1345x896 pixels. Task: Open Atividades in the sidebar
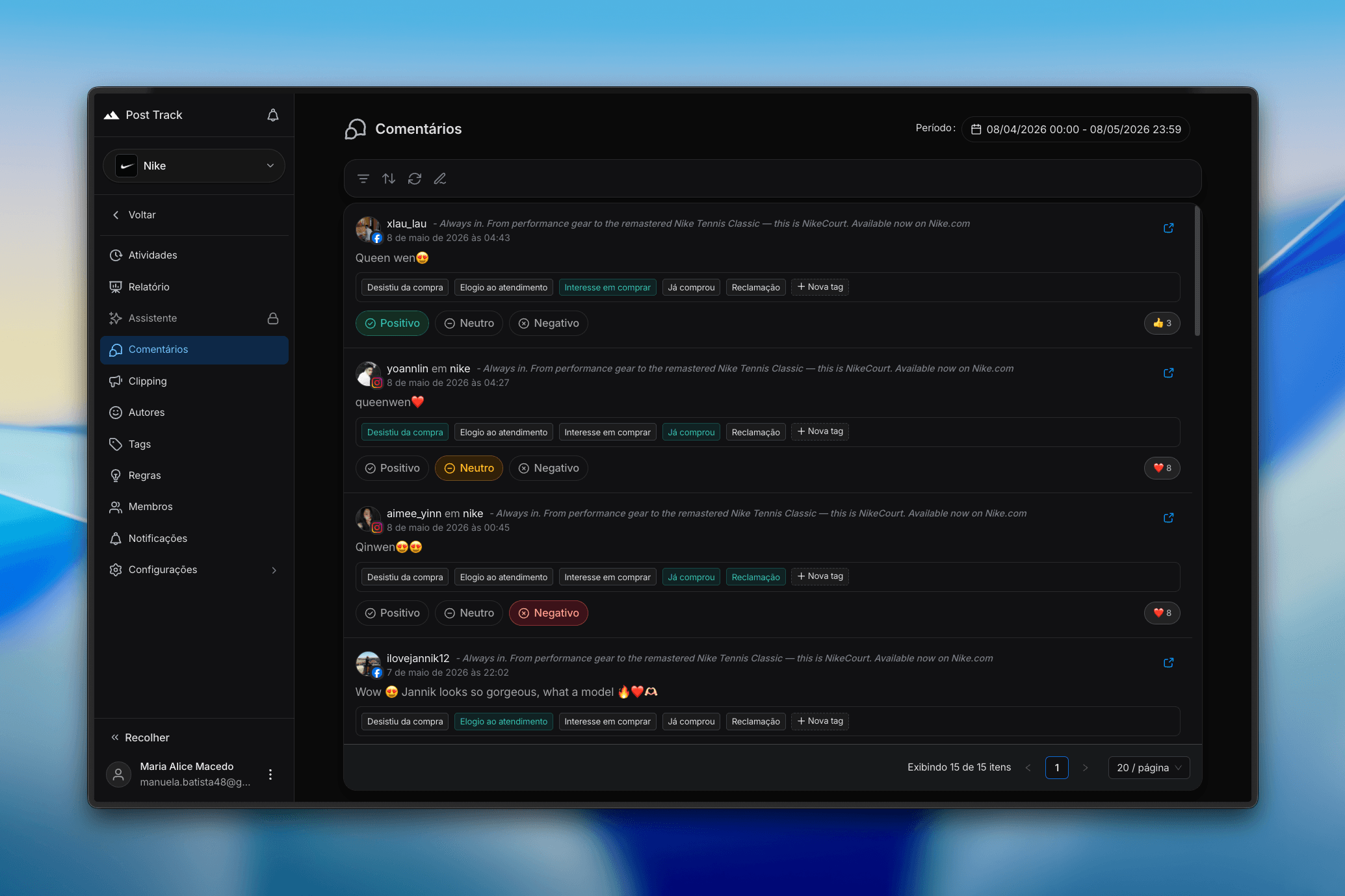point(194,255)
